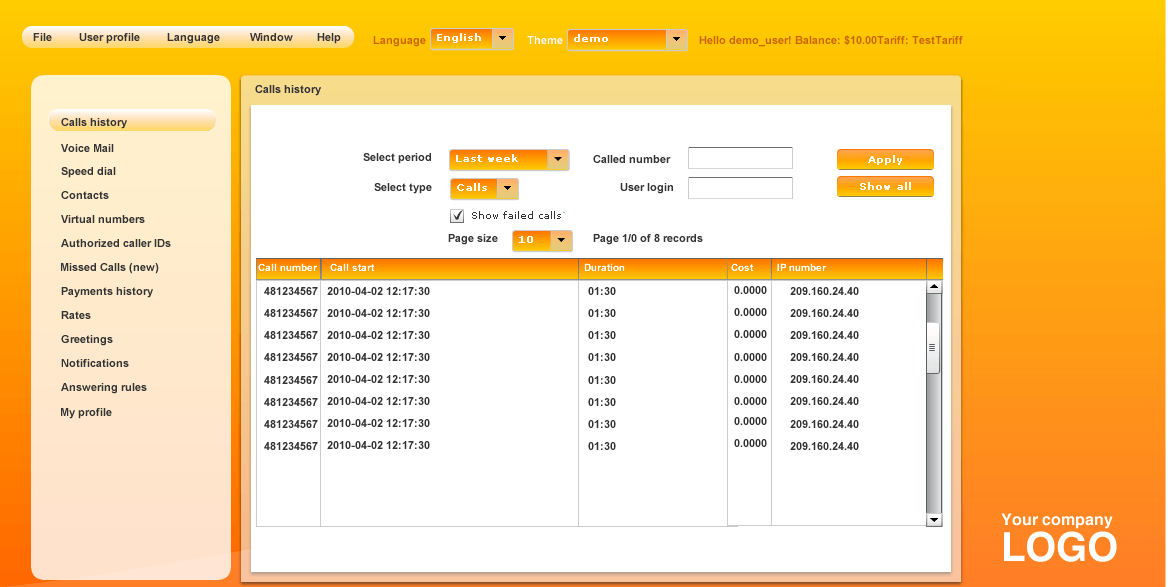The image size is (1168, 587).
Task: Open the Select period dropdown showing Last week
Action: 508,158
